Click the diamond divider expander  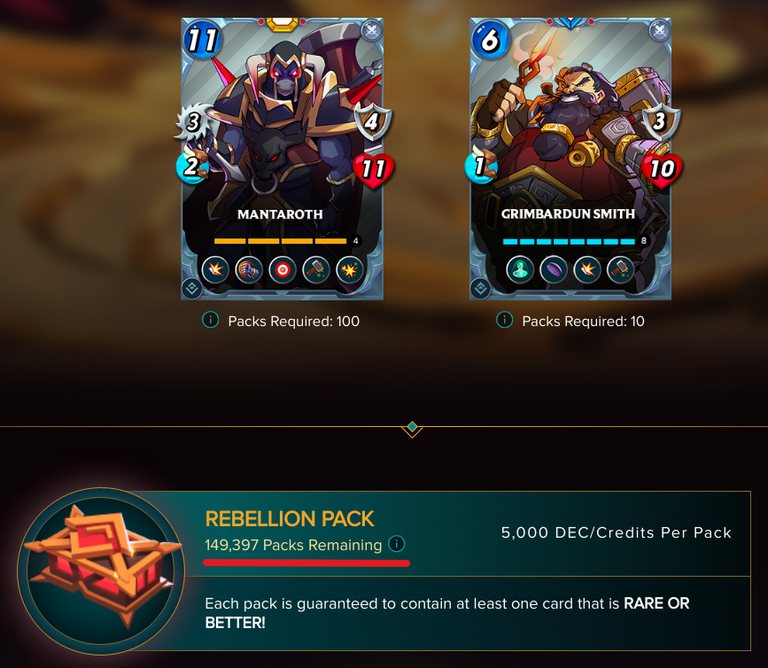click(x=412, y=428)
